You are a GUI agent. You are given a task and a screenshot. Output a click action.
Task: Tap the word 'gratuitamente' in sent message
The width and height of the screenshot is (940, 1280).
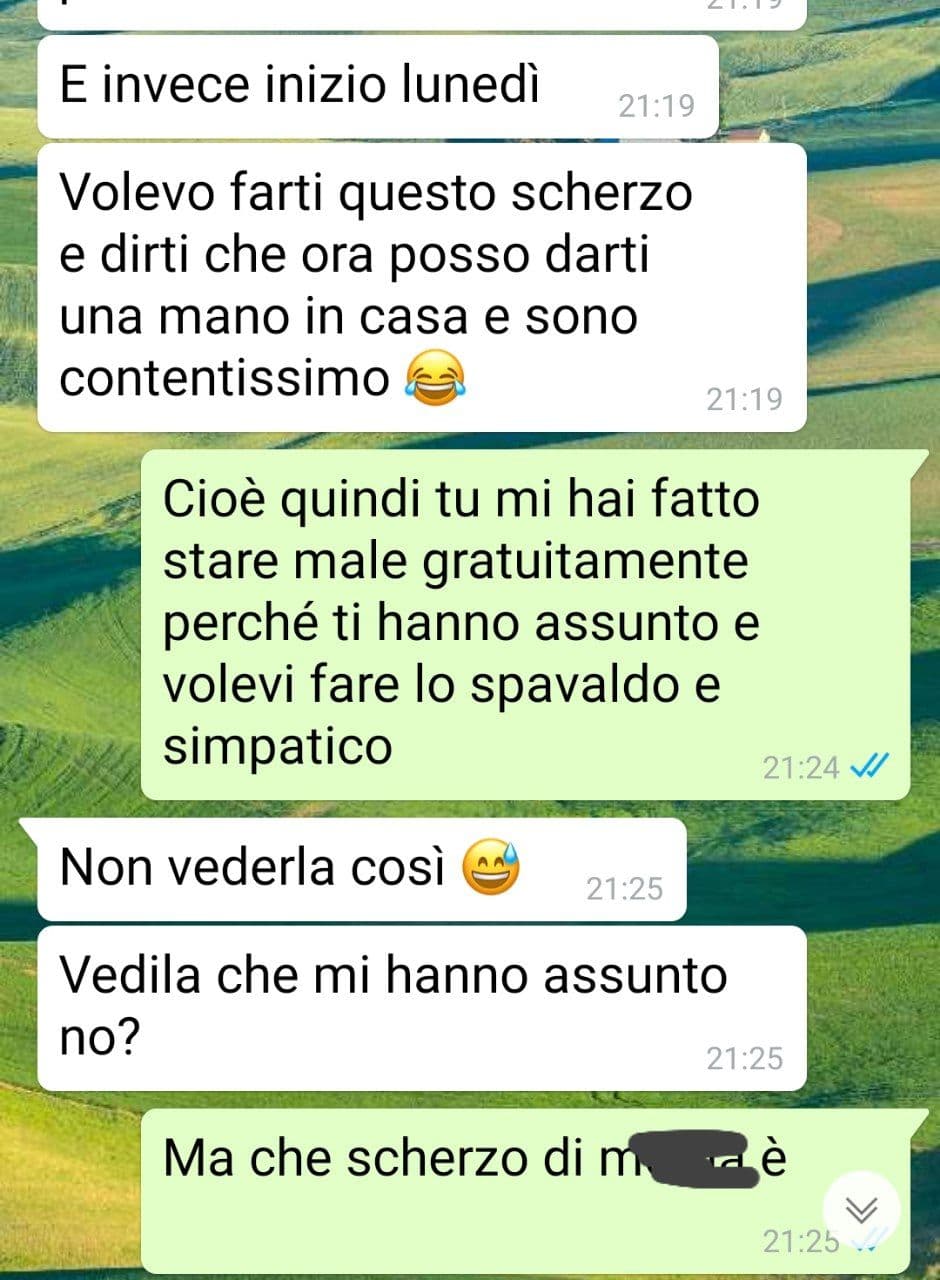pos(586,562)
